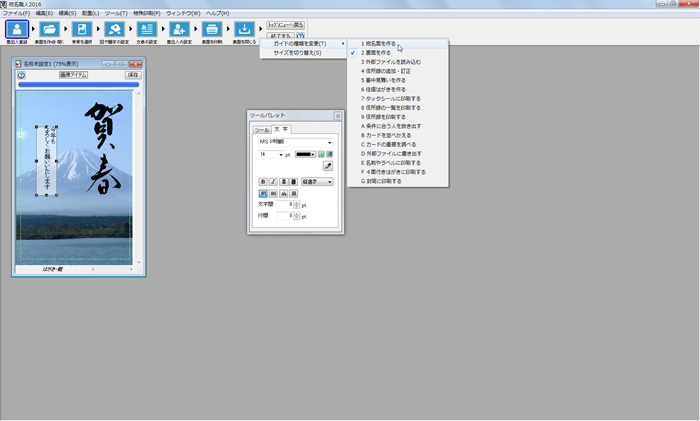Viewport: 700px width, 421px height.
Task: Open the MS P明朝 font dropdown
Action: click(x=295, y=142)
